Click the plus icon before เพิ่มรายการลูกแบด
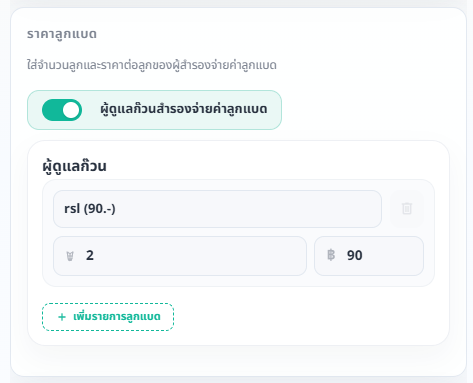 coord(62,317)
